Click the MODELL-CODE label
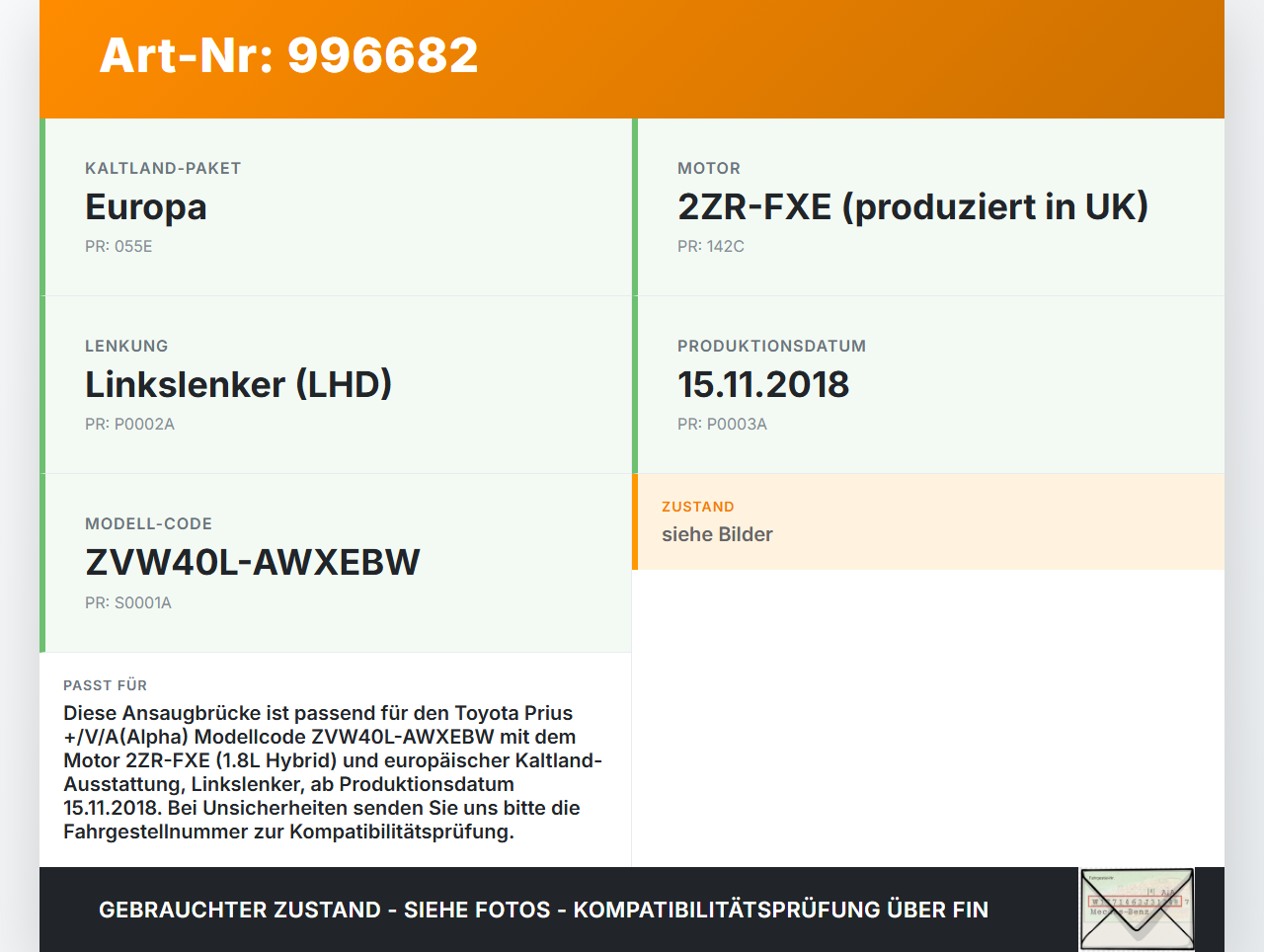Screen dimensions: 1264x952 [148, 524]
